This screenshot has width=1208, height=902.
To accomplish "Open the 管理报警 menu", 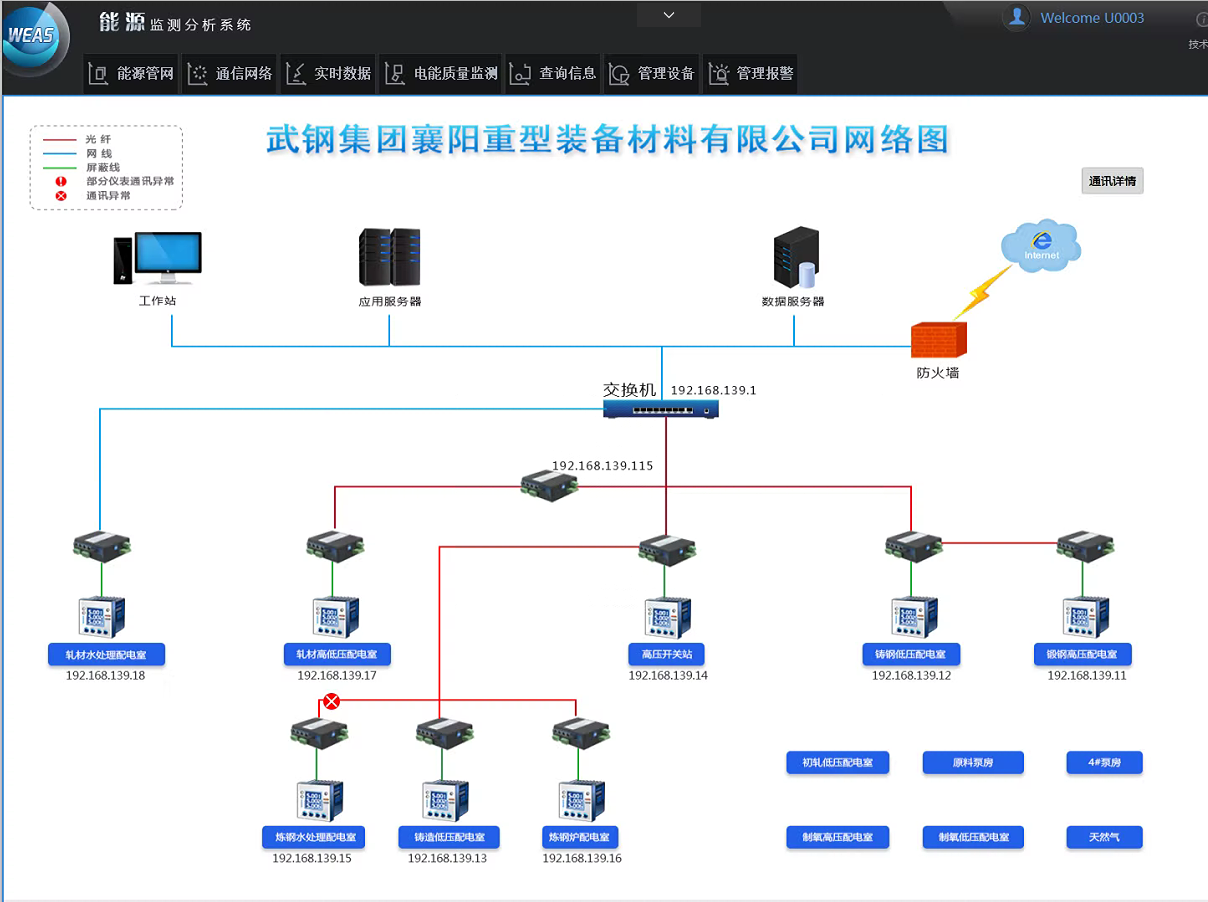I will 751,74.
